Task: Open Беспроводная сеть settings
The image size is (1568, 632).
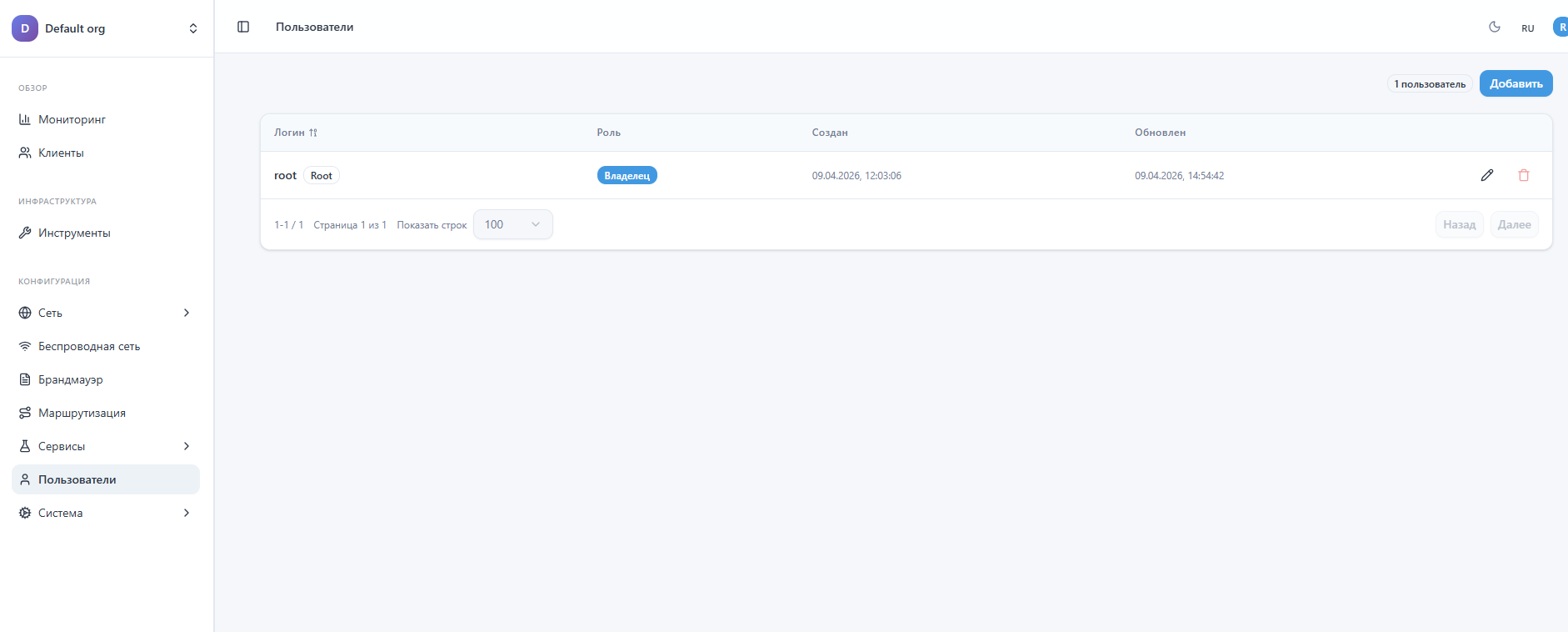Action: click(89, 346)
